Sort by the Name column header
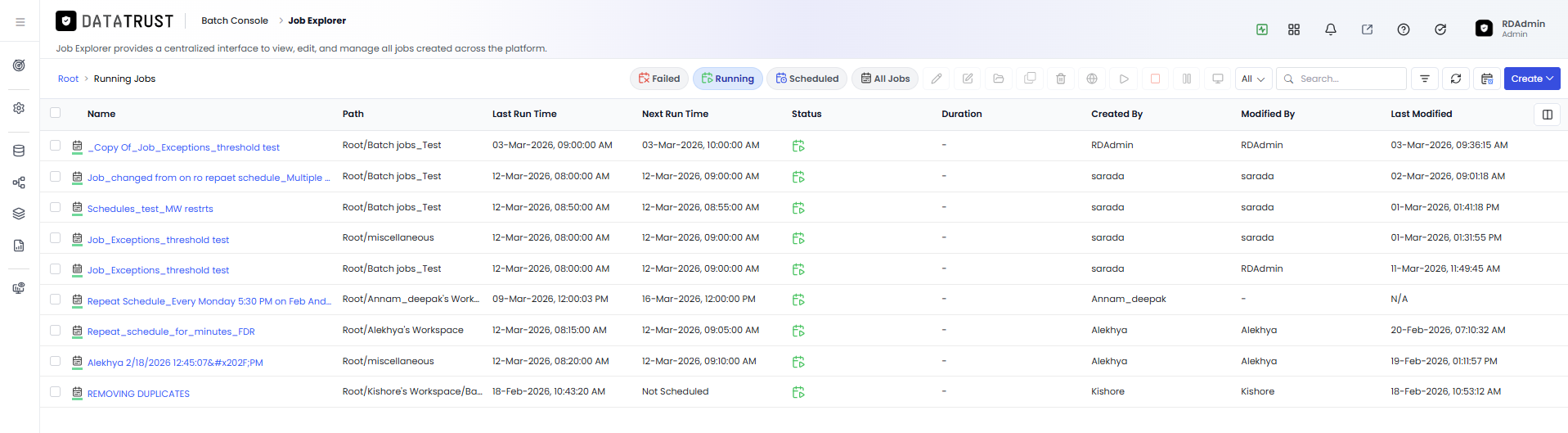This screenshot has height=433, width=1568. 101,114
